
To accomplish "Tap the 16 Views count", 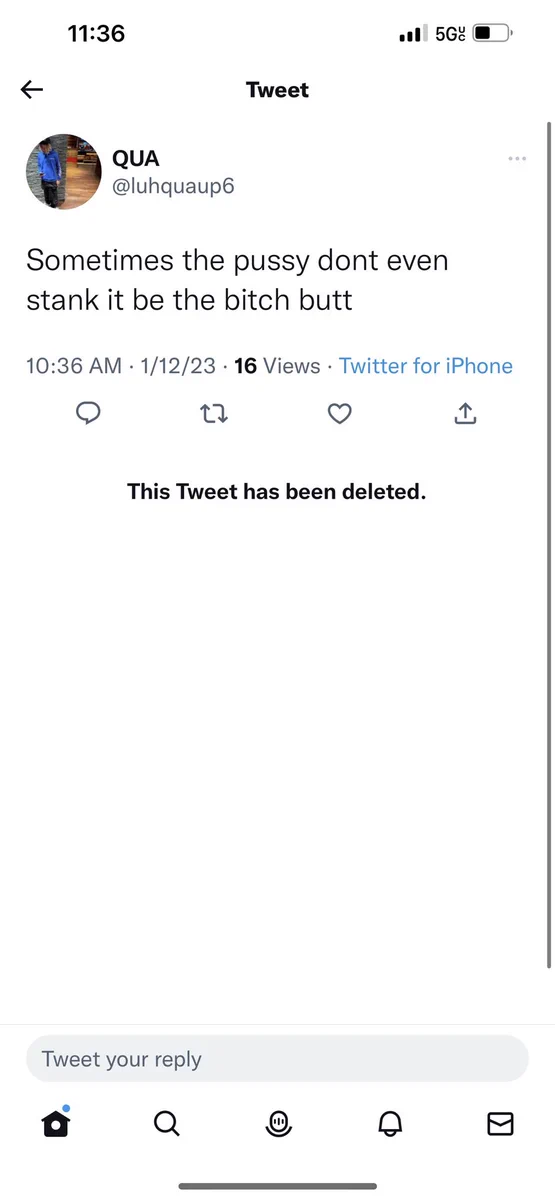I will (277, 366).
